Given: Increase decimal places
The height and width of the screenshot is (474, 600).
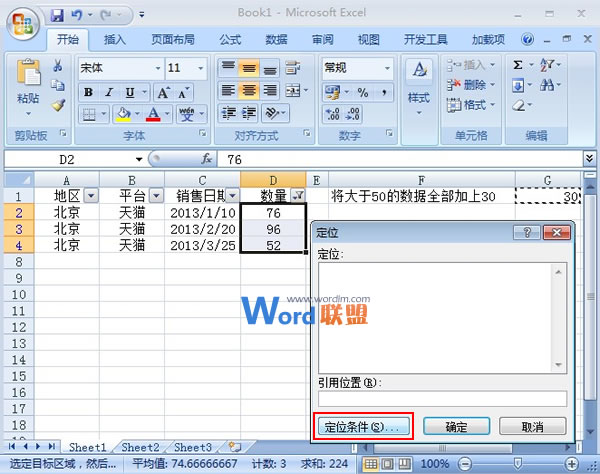Looking at the screenshot, I should (x=333, y=114).
